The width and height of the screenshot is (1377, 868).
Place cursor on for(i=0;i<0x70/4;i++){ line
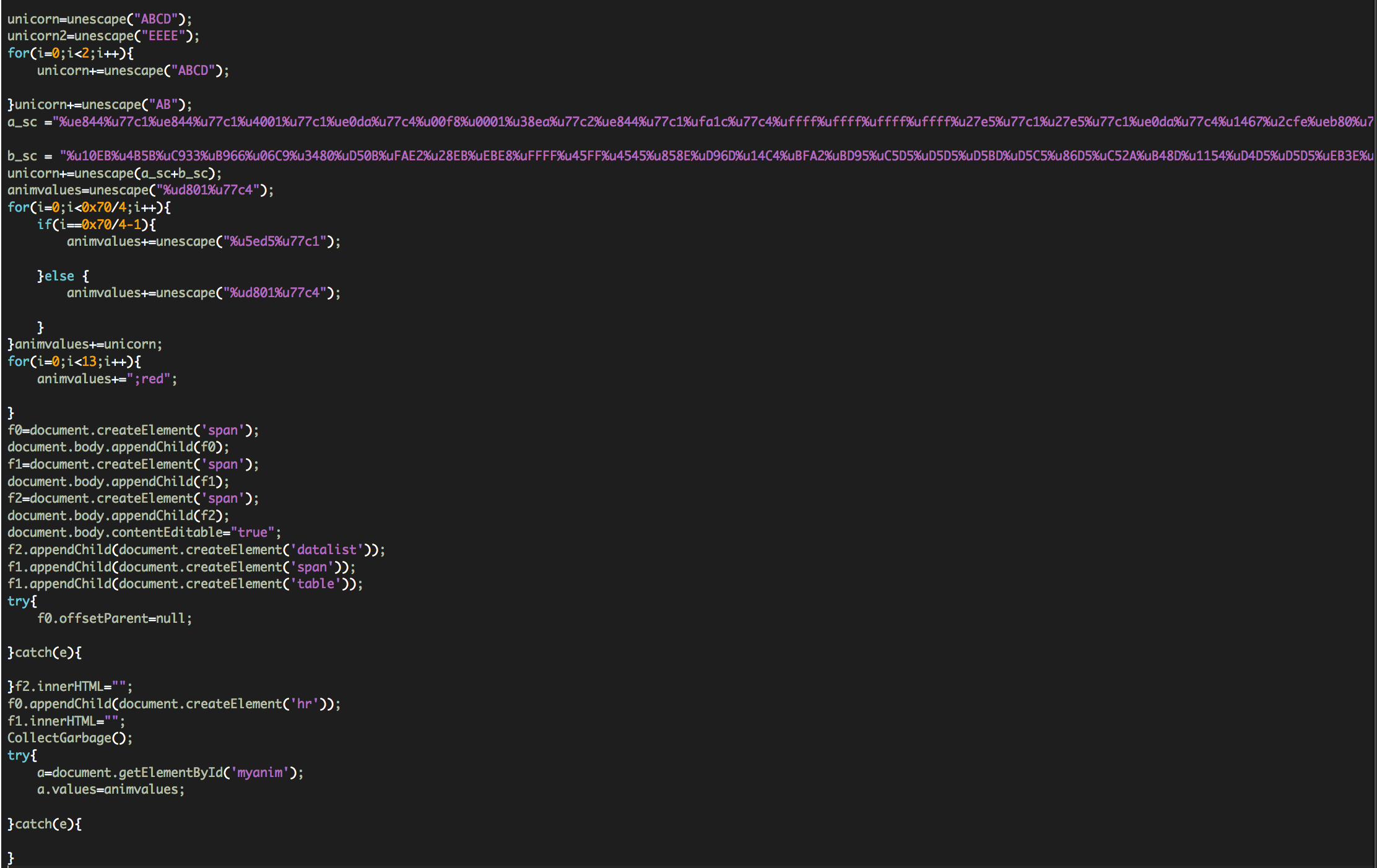pyautogui.click(x=89, y=207)
